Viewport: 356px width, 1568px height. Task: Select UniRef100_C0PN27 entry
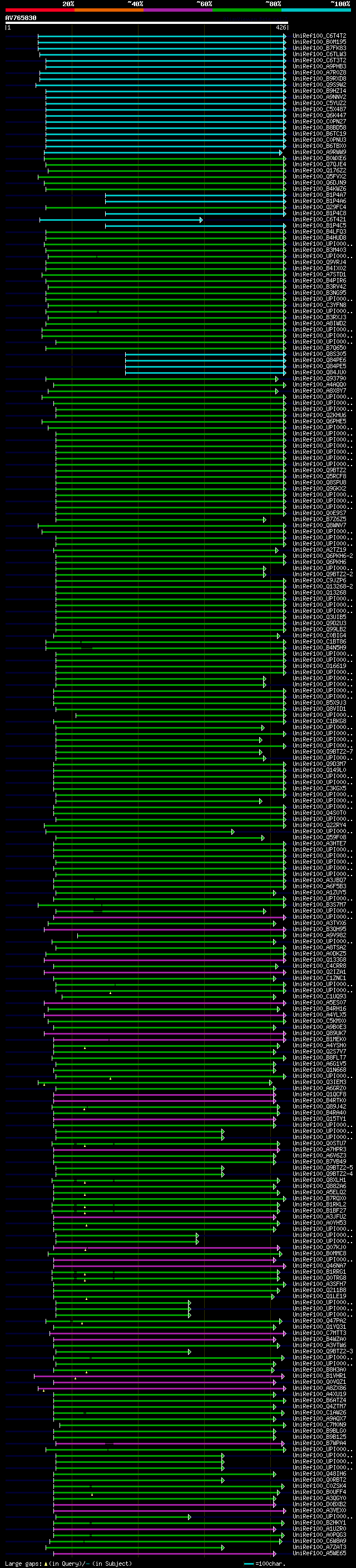click(x=319, y=121)
